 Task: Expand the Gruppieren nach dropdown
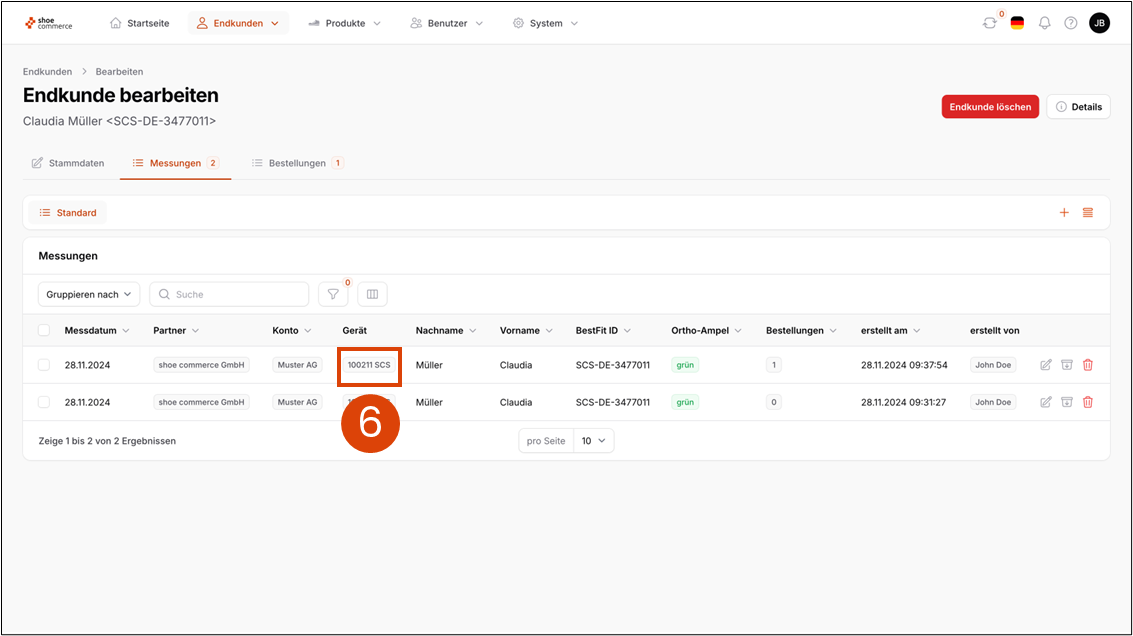coord(89,294)
